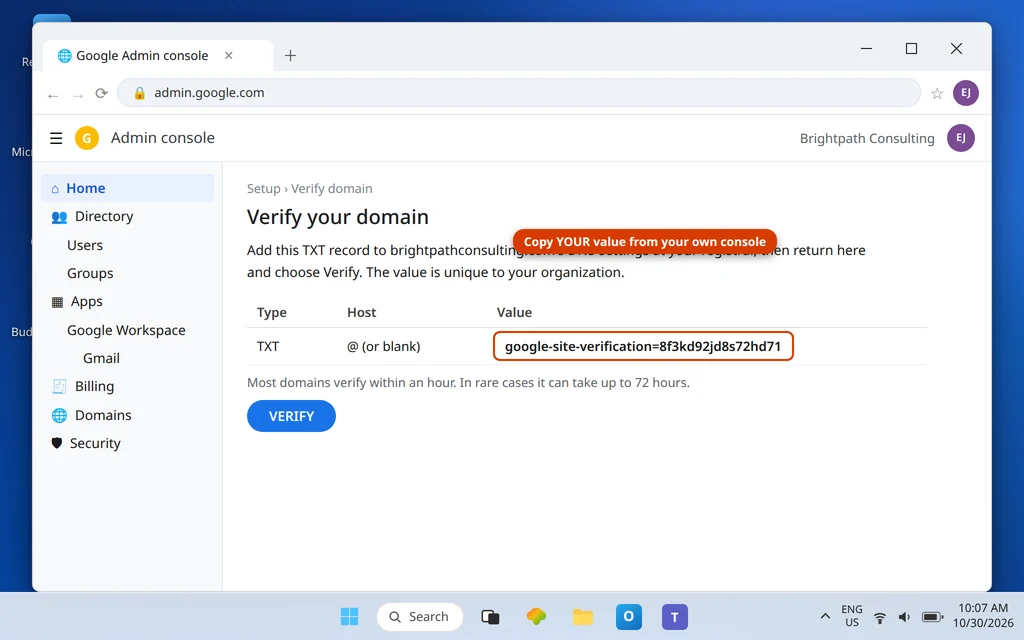1024x640 pixels.
Task: Click the Billing receipt icon
Action: pyautogui.click(x=59, y=387)
